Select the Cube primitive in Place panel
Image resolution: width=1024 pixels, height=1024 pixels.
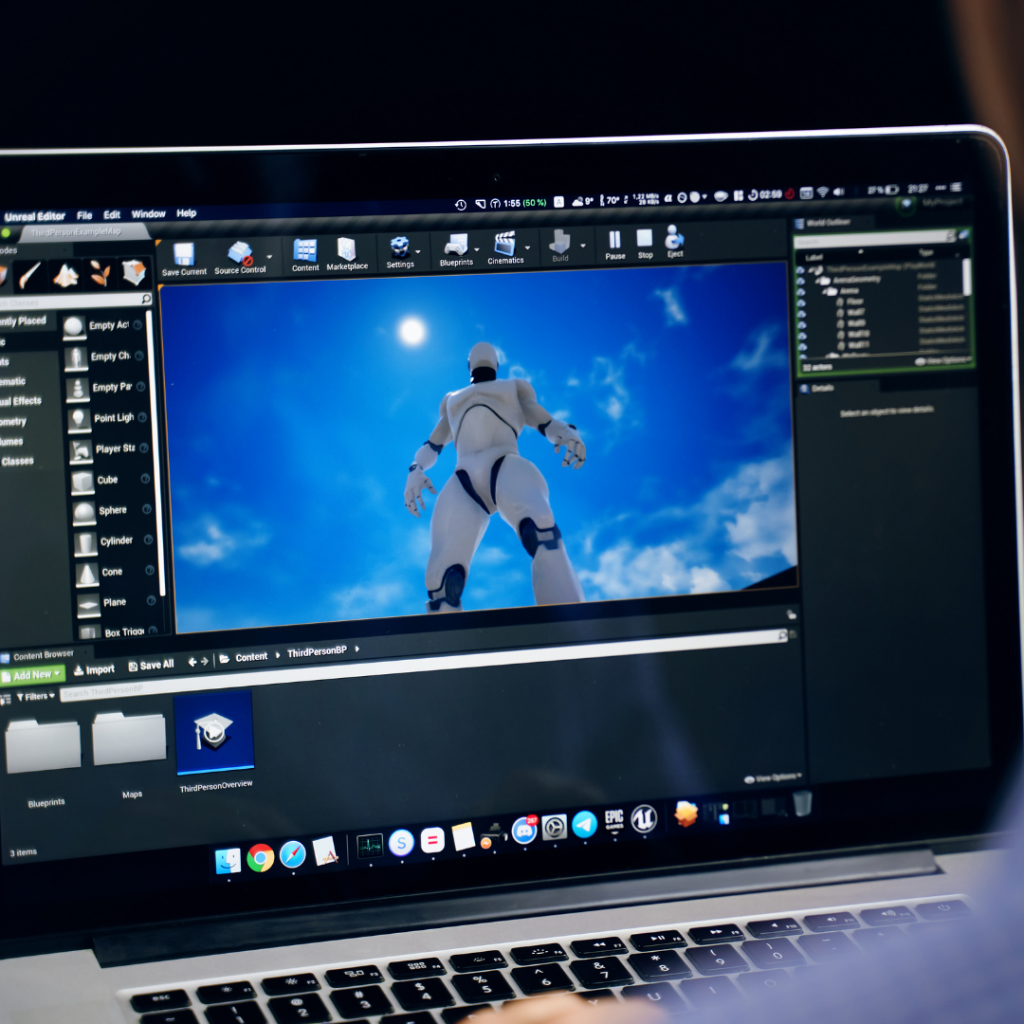[83, 482]
